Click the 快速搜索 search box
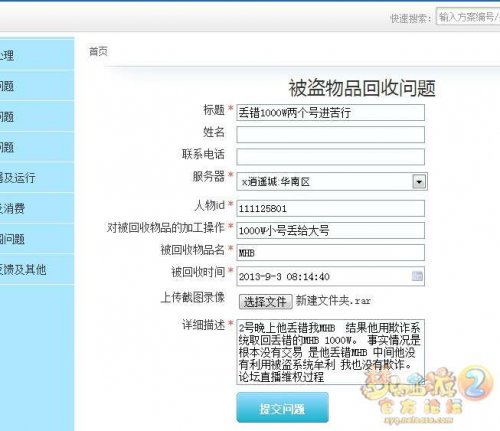The height and width of the screenshot is (431, 500). tap(468, 17)
